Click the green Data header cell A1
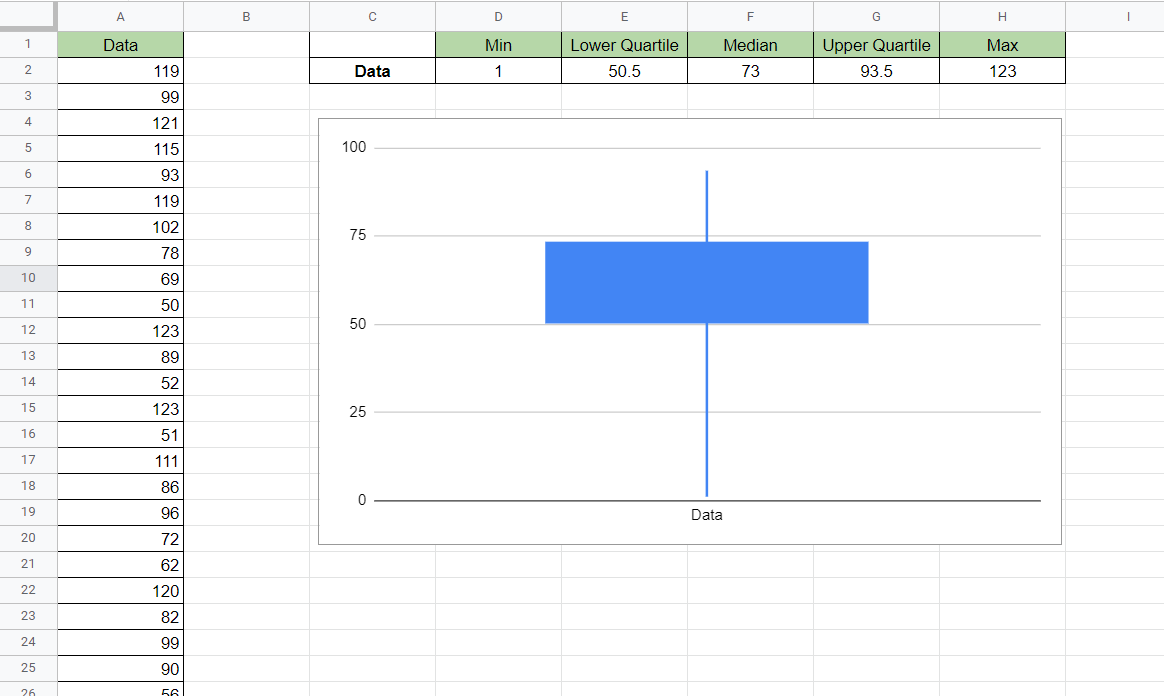1164x696 pixels. click(x=120, y=45)
